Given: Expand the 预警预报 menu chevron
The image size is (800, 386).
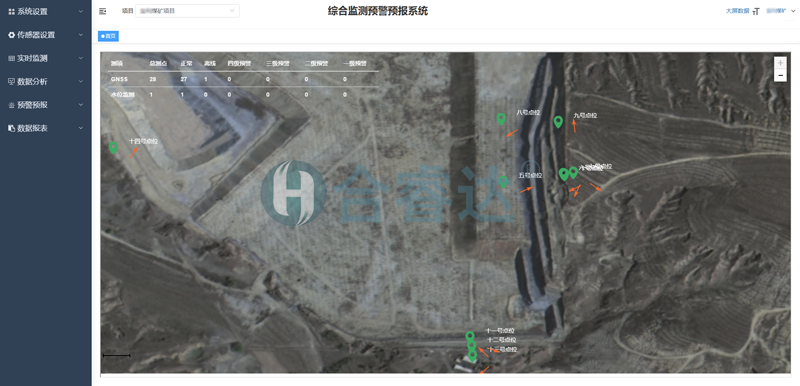Looking at the screenshot, I should tap(81, 105).
